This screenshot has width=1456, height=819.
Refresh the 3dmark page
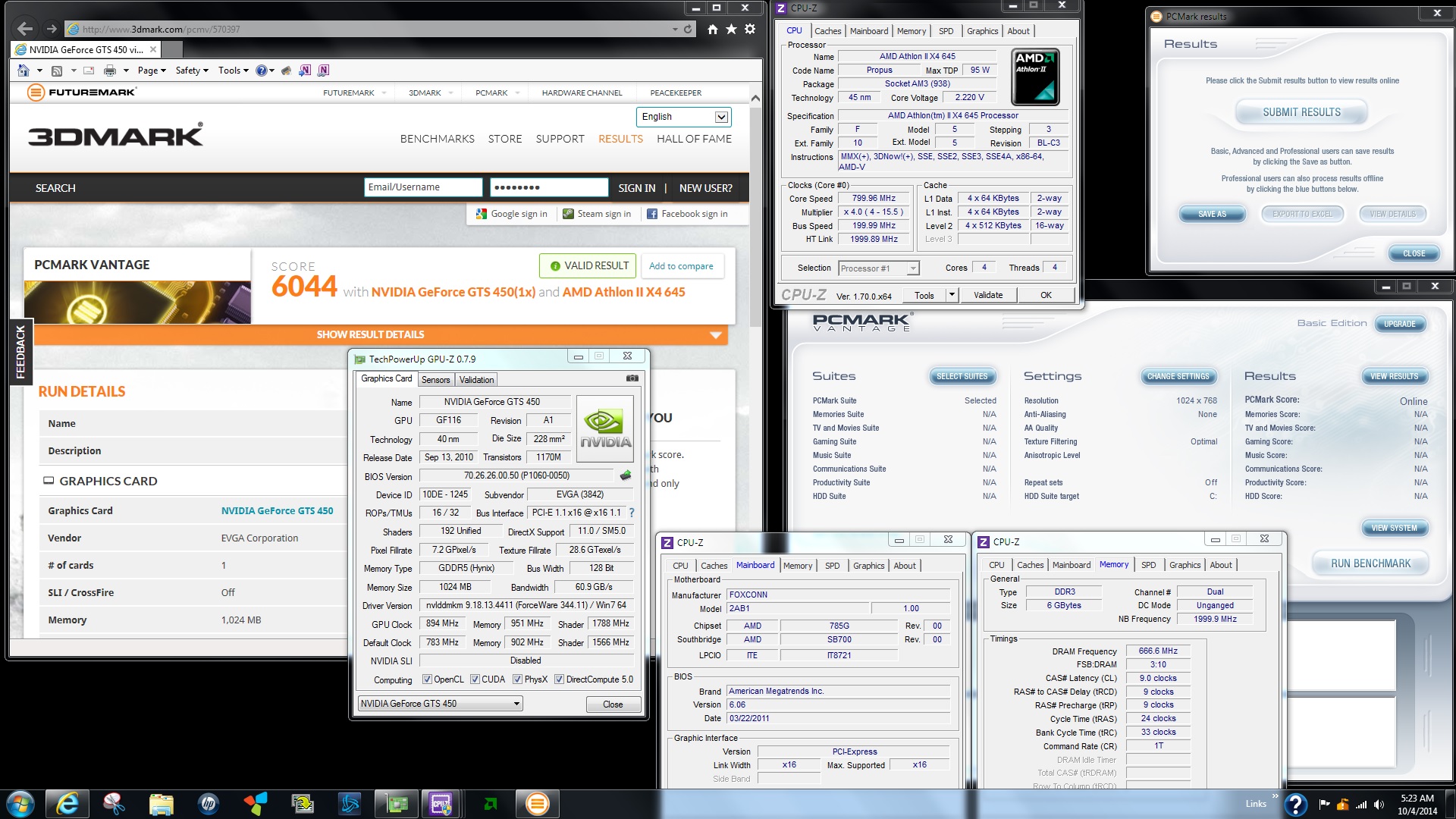point(688,29)
